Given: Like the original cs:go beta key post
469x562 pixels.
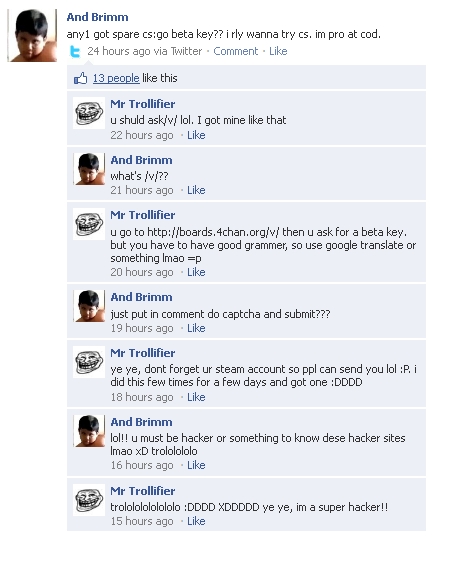Looking at the screenshot, I should click(278, 51).
